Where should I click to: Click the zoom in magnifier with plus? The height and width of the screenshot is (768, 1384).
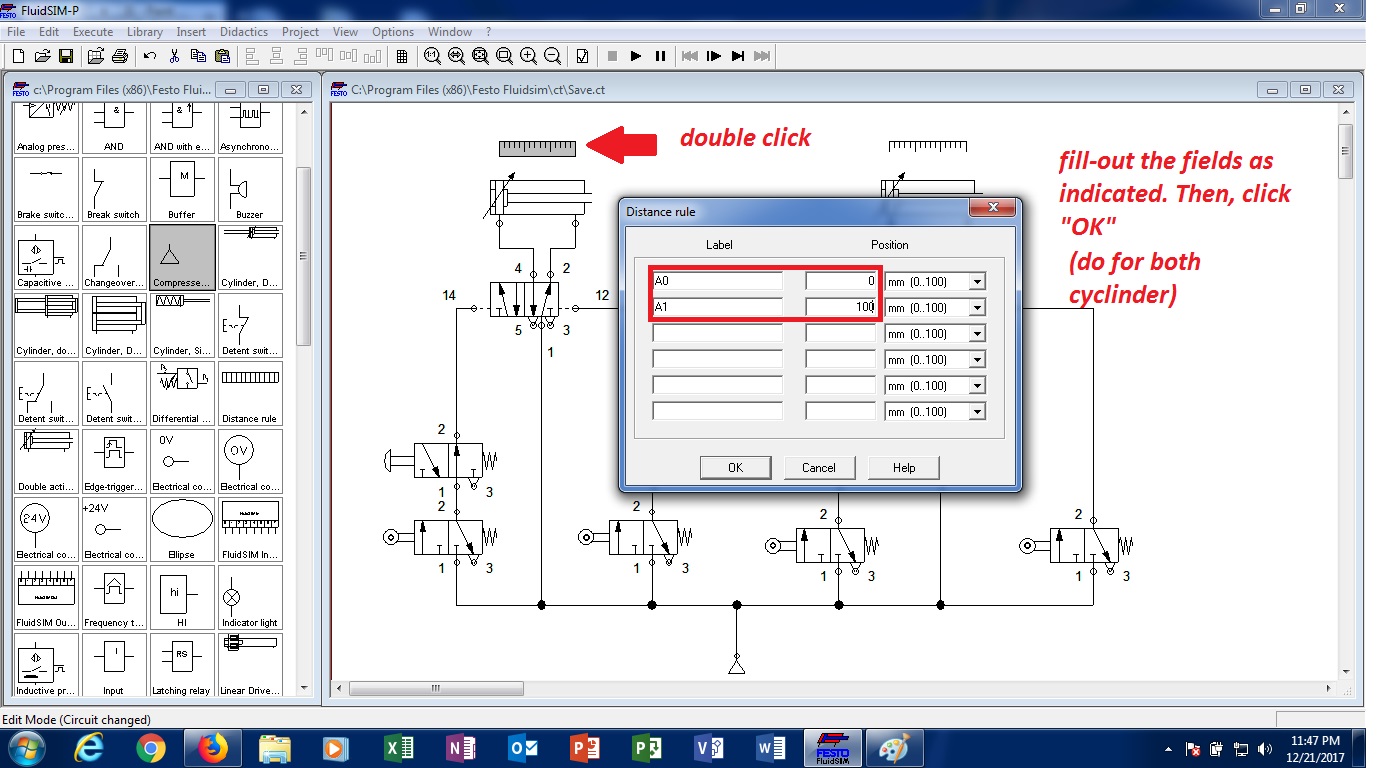click(528, 56)
